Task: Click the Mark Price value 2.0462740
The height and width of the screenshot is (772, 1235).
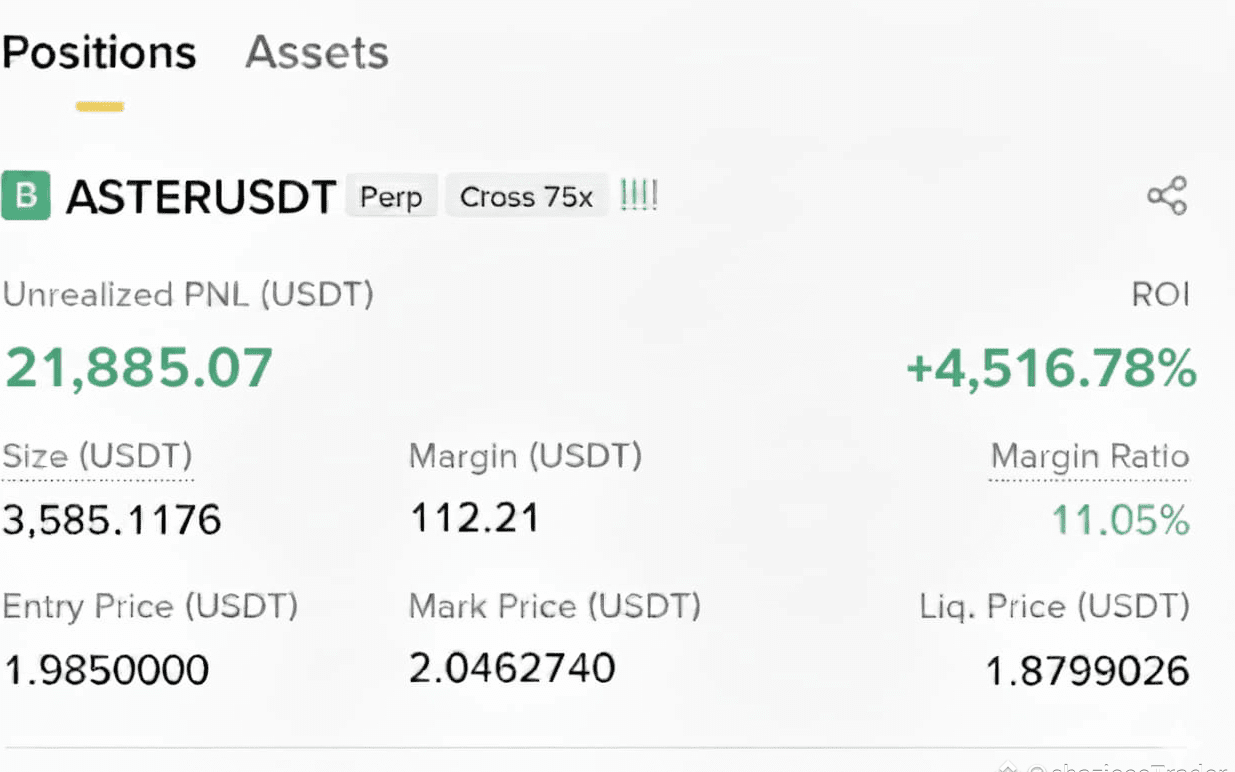Action: coord(512,667)
